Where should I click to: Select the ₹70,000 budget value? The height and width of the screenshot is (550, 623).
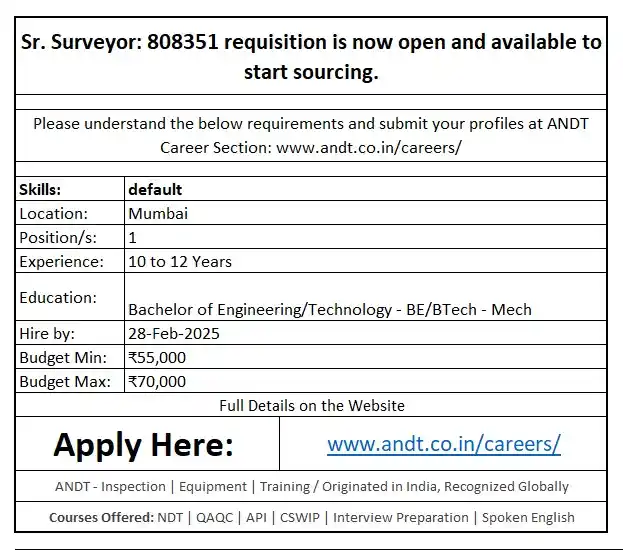(157, 381)
